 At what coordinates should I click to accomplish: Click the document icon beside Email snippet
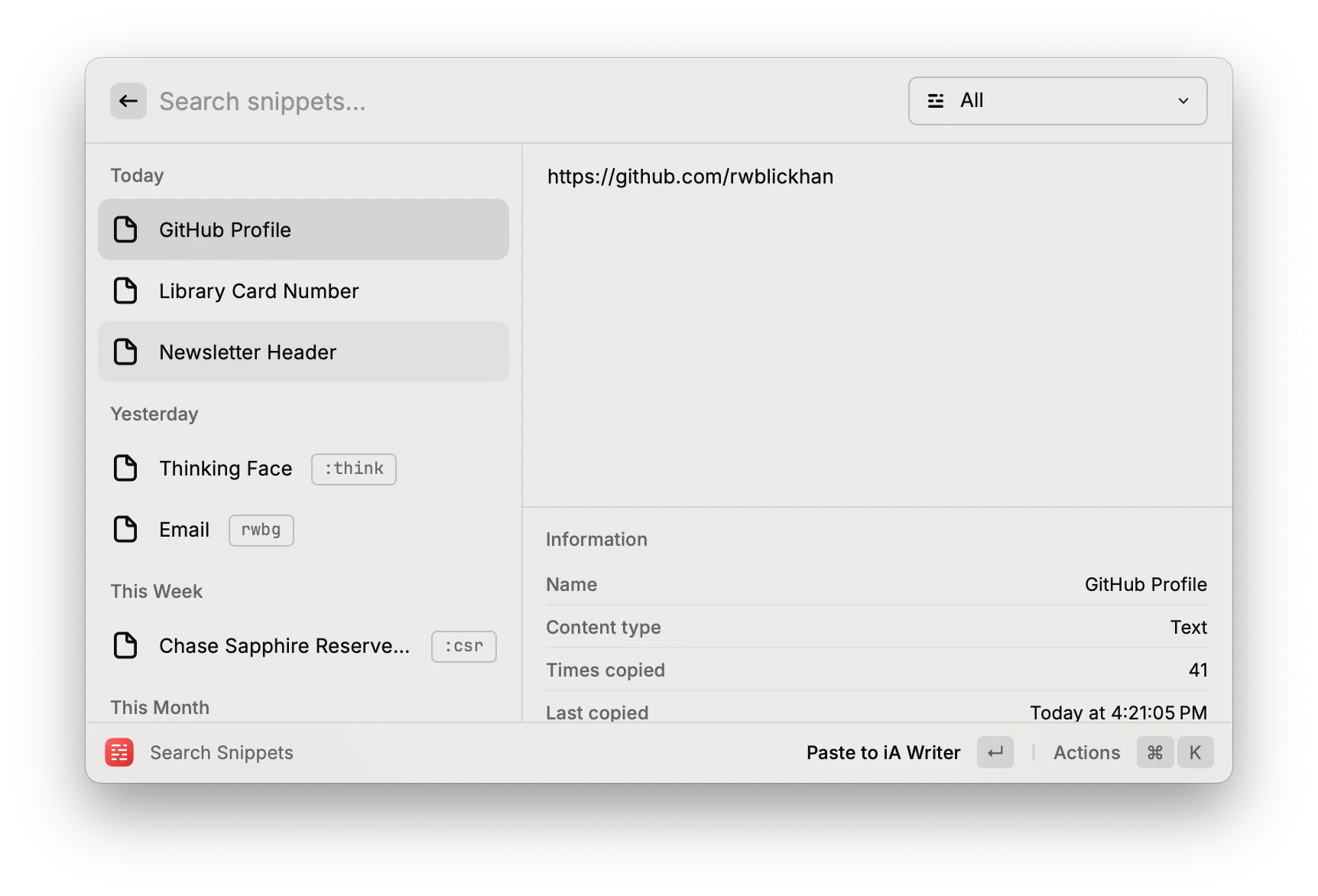pos(126,529)
